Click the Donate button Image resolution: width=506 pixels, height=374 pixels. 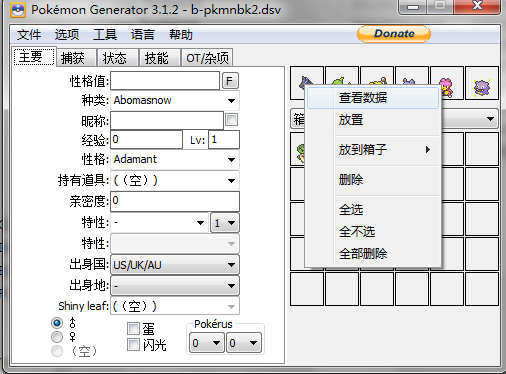click(x=394, y=34)
